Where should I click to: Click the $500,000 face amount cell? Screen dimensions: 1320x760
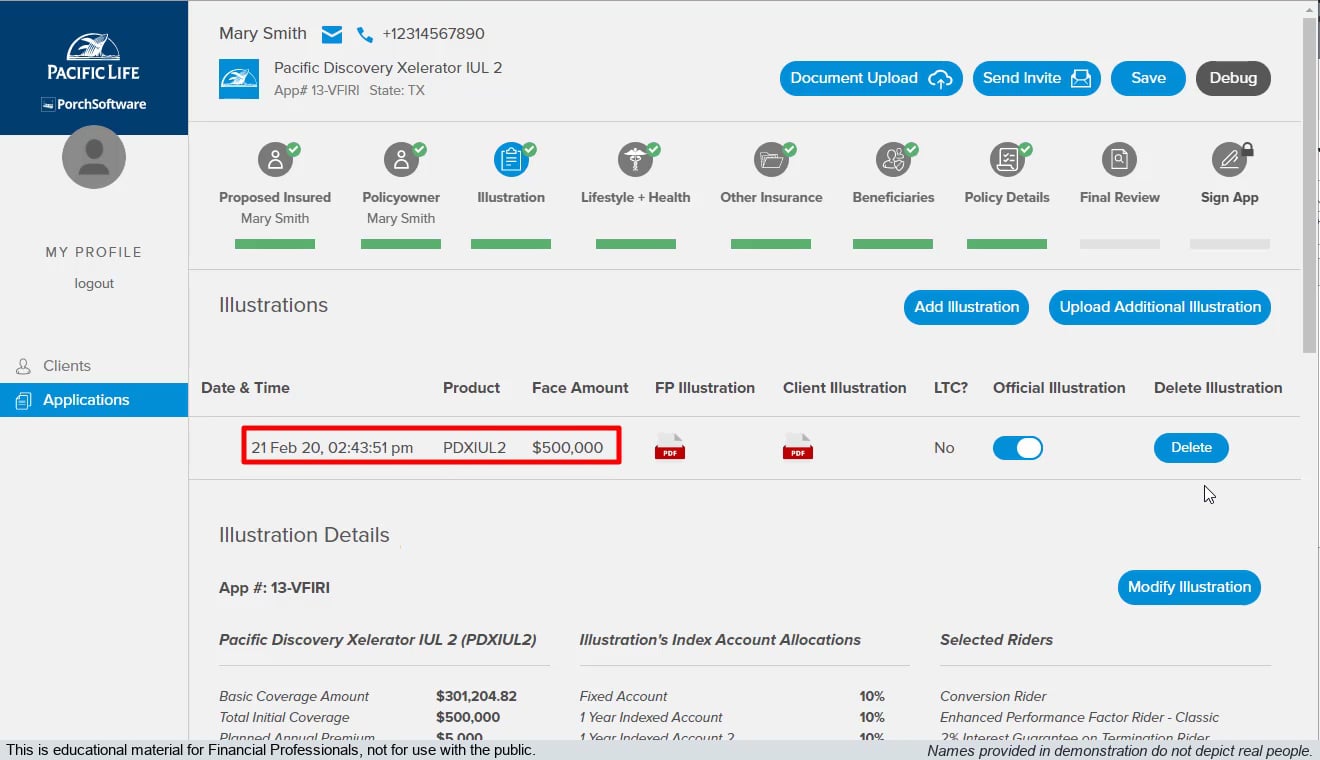[567, 447]
